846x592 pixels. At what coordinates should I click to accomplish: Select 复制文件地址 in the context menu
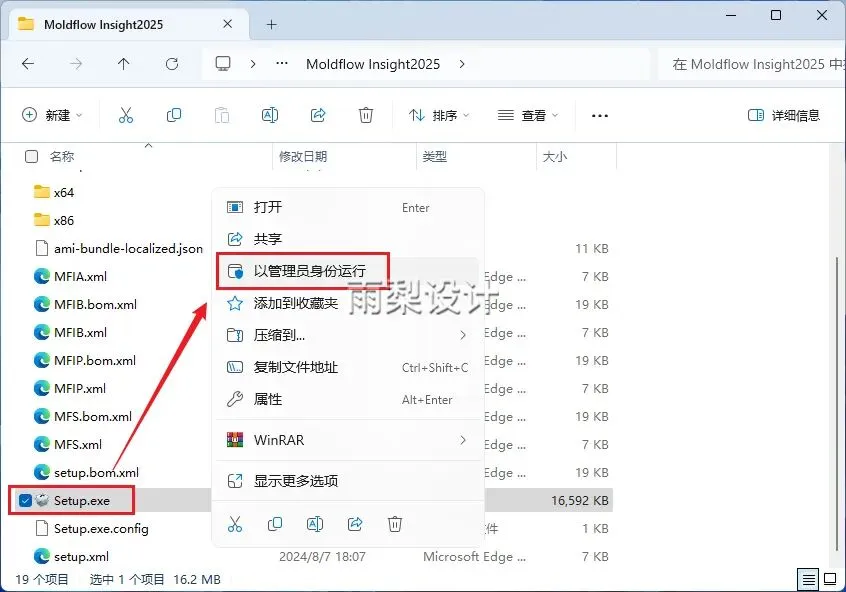point(349,368)
